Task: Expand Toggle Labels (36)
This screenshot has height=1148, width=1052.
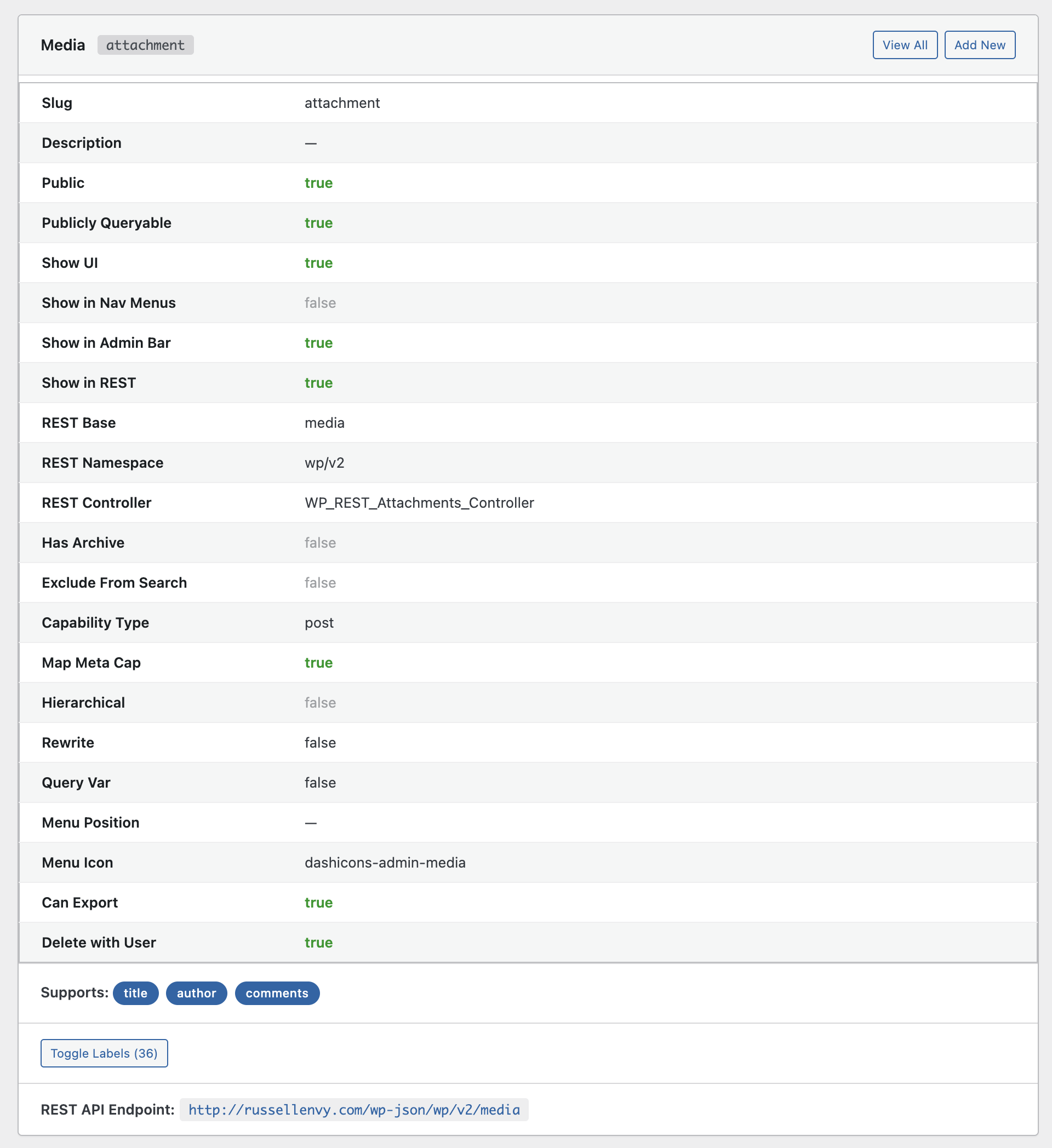Action: click(x=104, y=1053)
